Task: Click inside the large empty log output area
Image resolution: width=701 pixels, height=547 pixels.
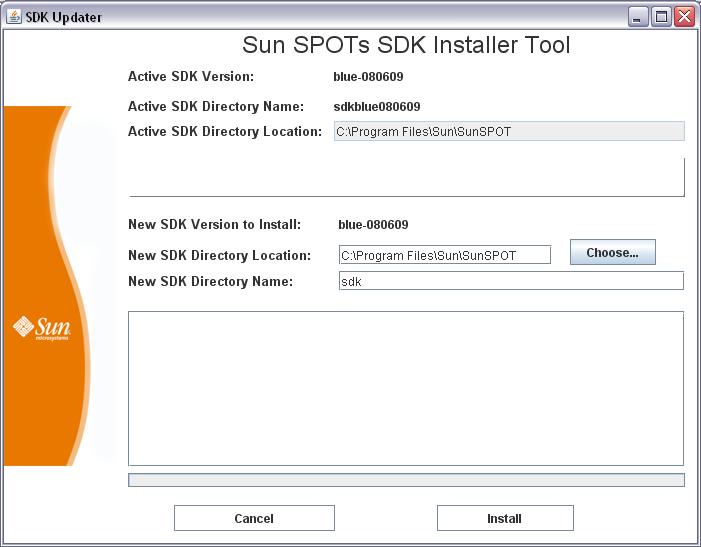Action: tap(406, 388)
